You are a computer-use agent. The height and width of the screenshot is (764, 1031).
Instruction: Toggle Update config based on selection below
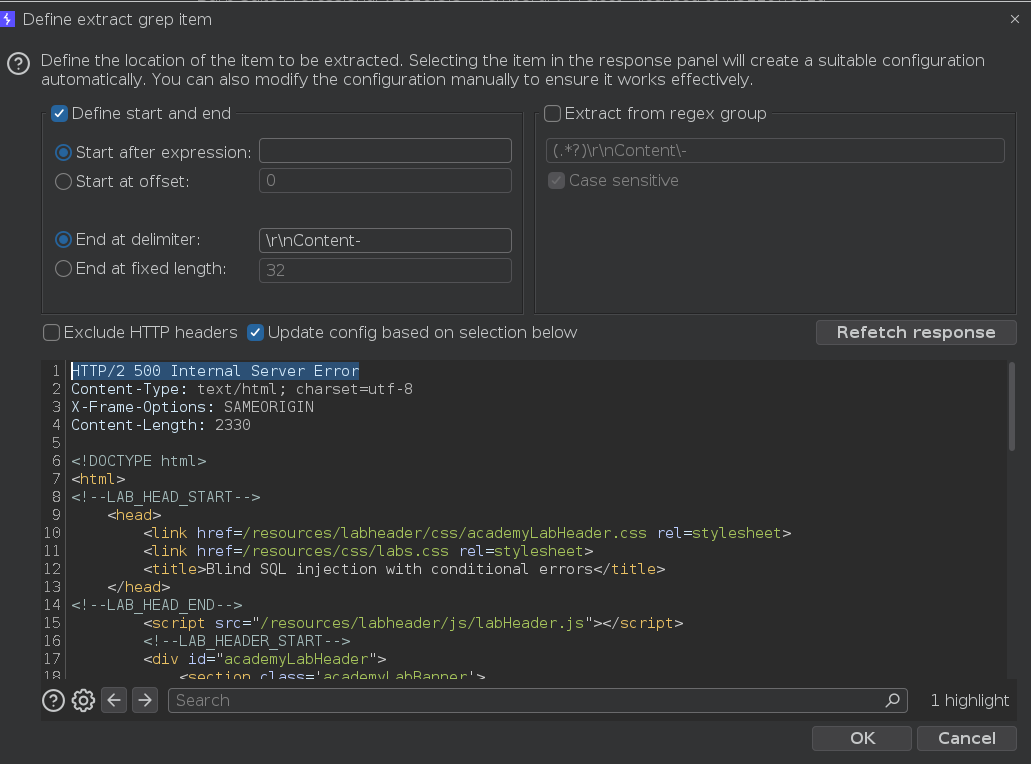coord(255,333)
